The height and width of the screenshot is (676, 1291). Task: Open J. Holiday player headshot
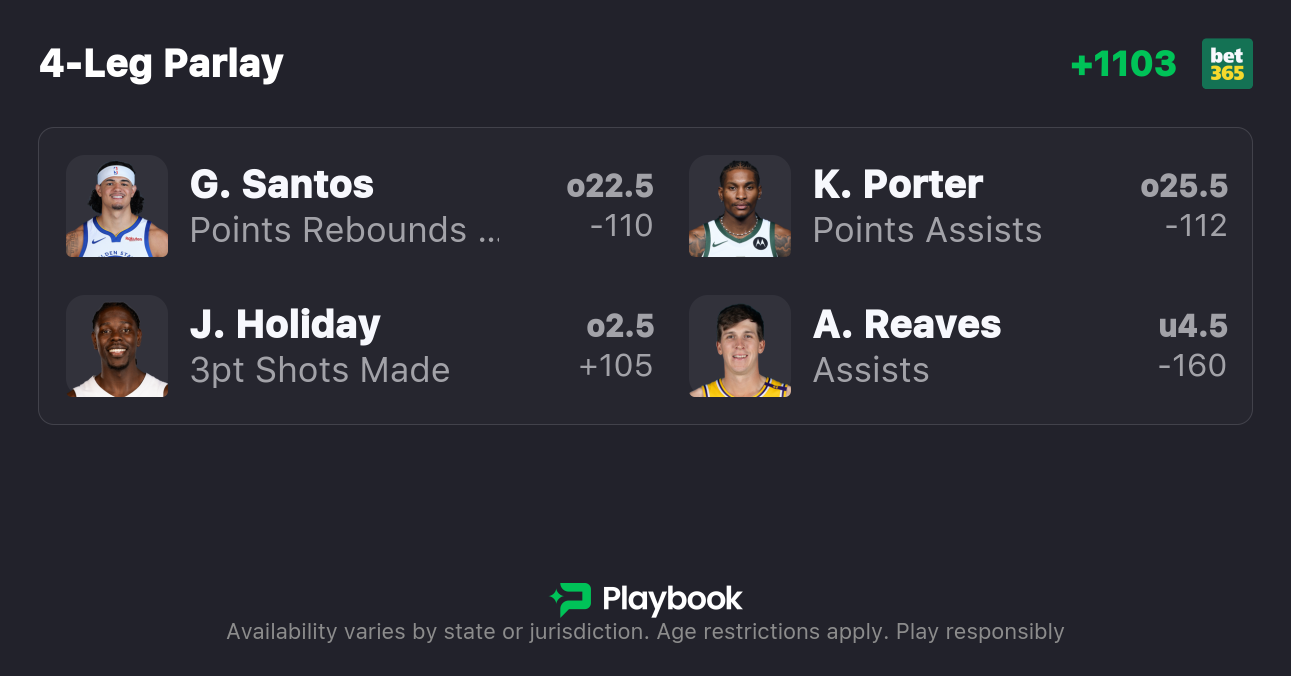click(117, 346)
